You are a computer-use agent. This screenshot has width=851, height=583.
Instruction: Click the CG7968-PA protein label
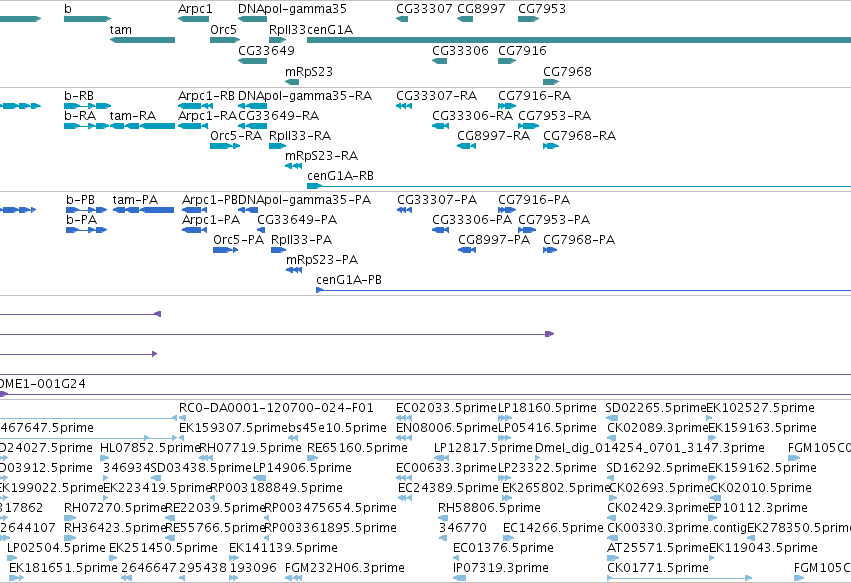click(x=579, y=240)
